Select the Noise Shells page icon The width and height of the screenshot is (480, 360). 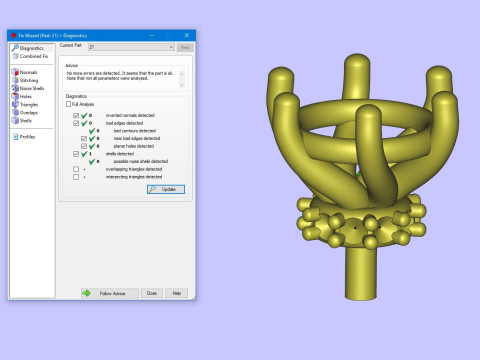pos(15,88)
